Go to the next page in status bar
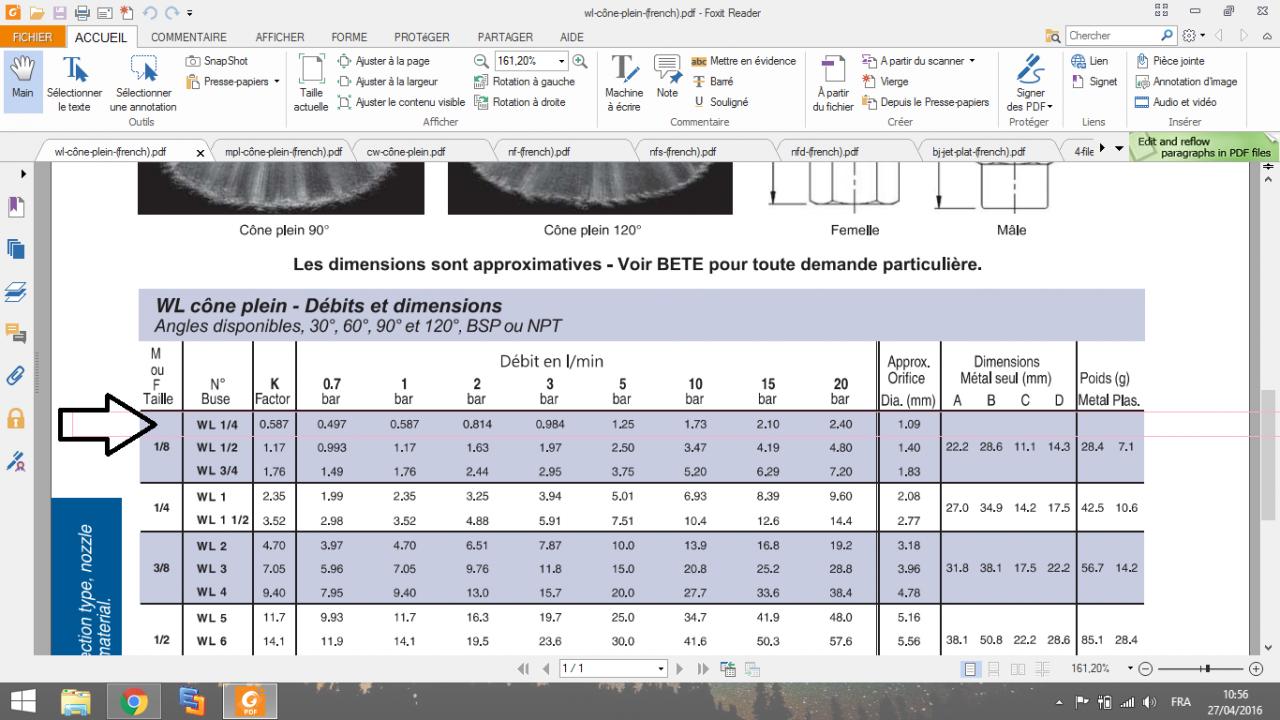Screen dimensions: 1280x720 pos(682,669)
